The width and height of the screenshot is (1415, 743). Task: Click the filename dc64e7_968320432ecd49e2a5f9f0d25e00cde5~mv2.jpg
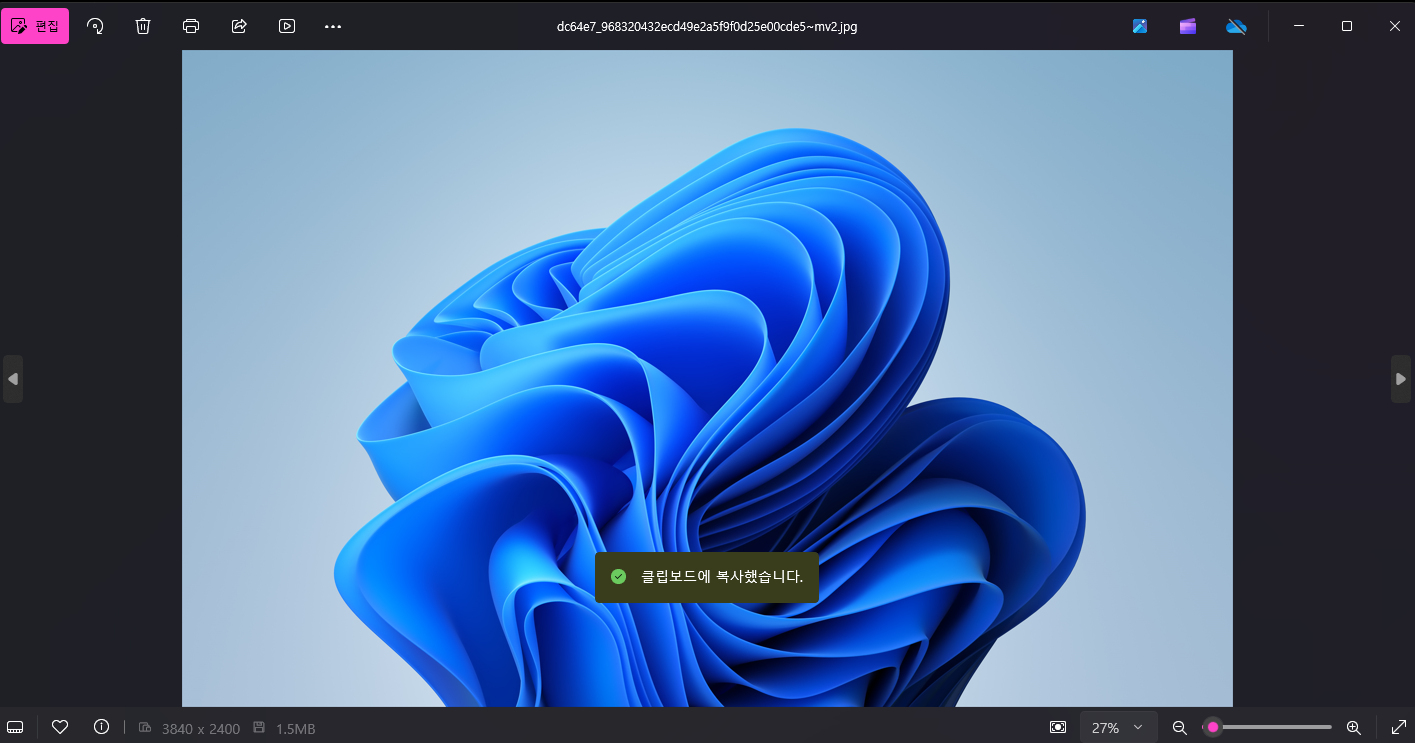pos(707,27)
